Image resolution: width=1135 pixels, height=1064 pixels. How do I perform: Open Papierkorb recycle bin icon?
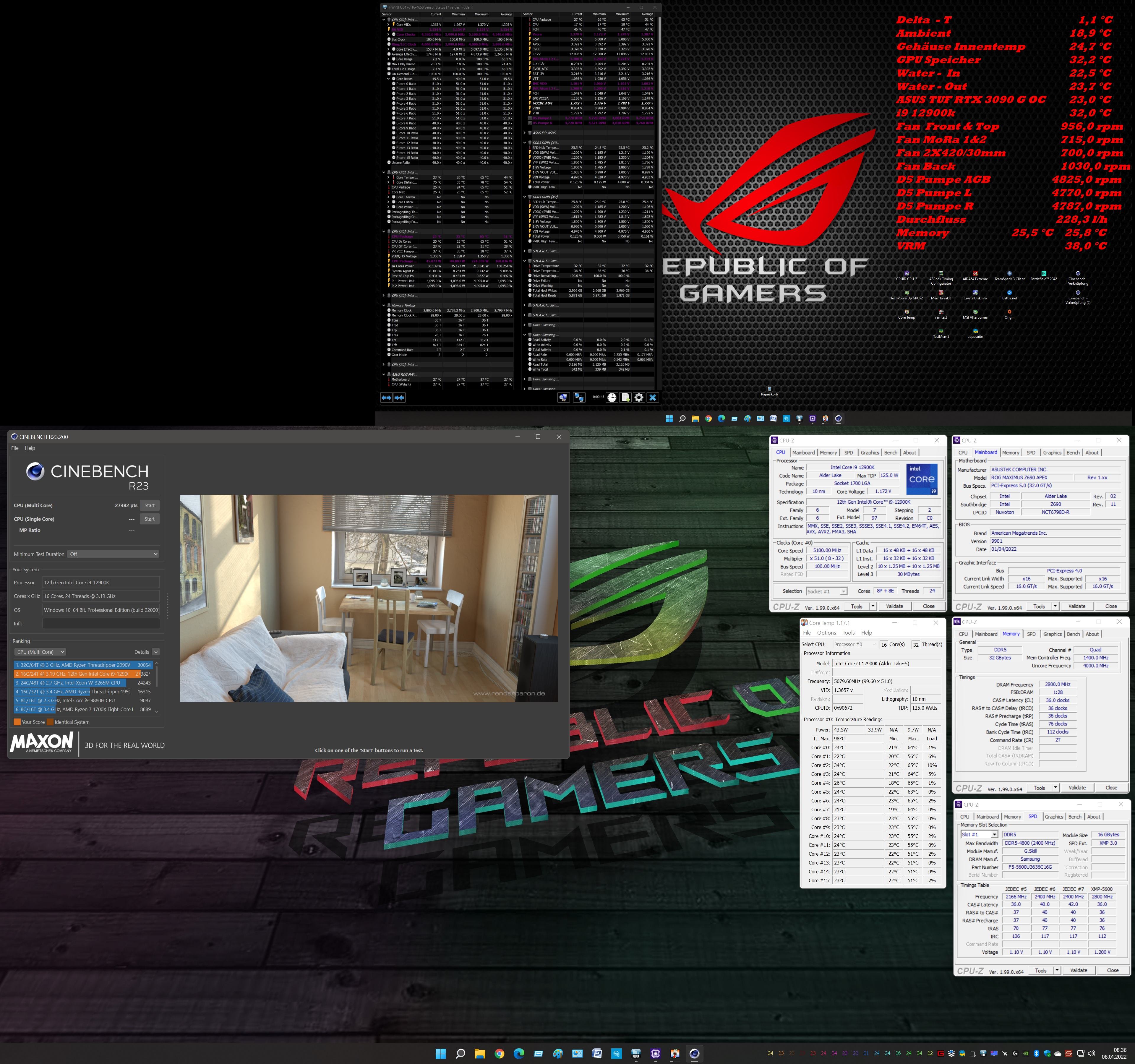click(x=769, y=391)
